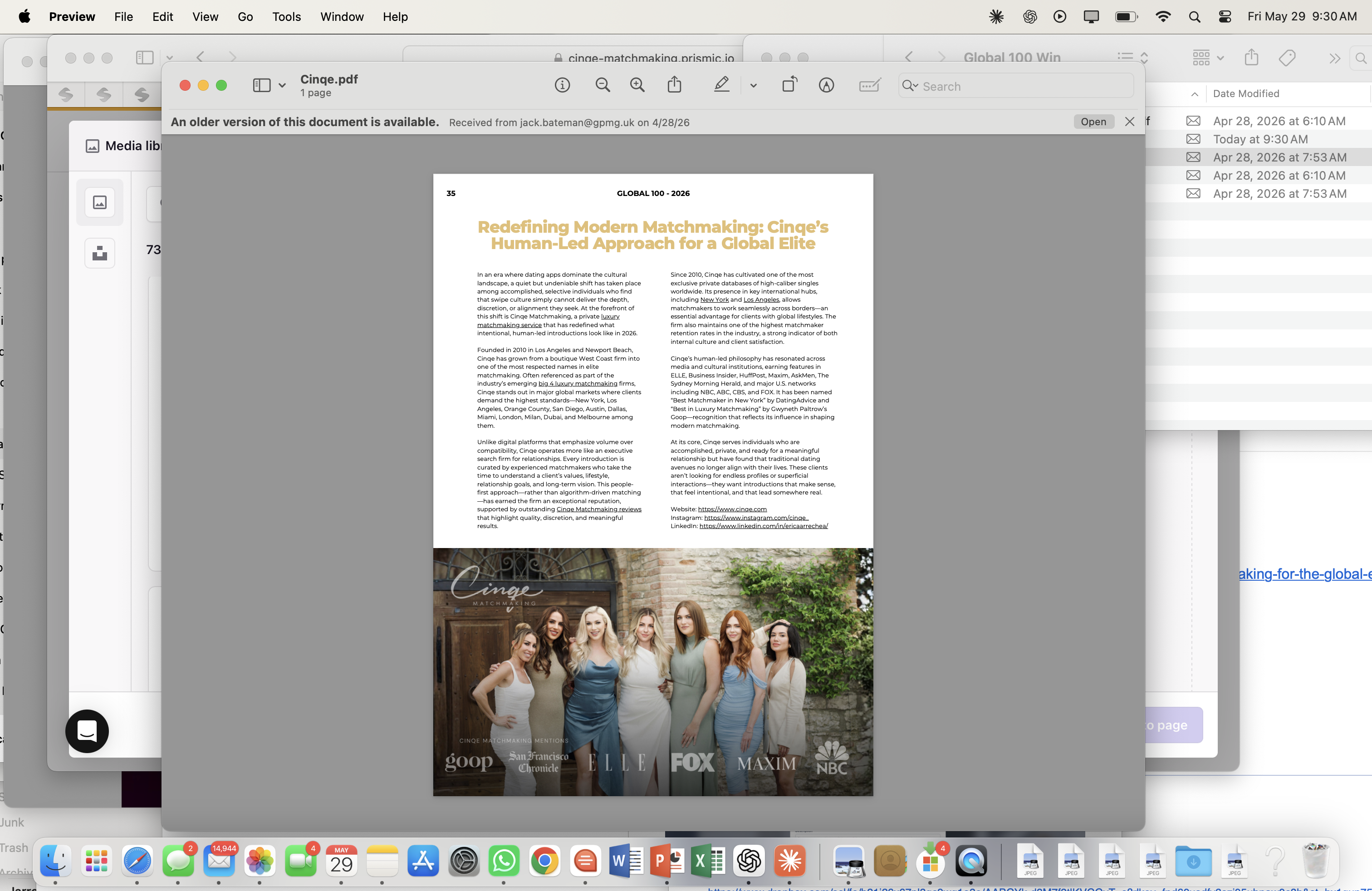Open the Inspector info icon in Preview
The width and height of the screenshot is (1372, 891).
562,85
